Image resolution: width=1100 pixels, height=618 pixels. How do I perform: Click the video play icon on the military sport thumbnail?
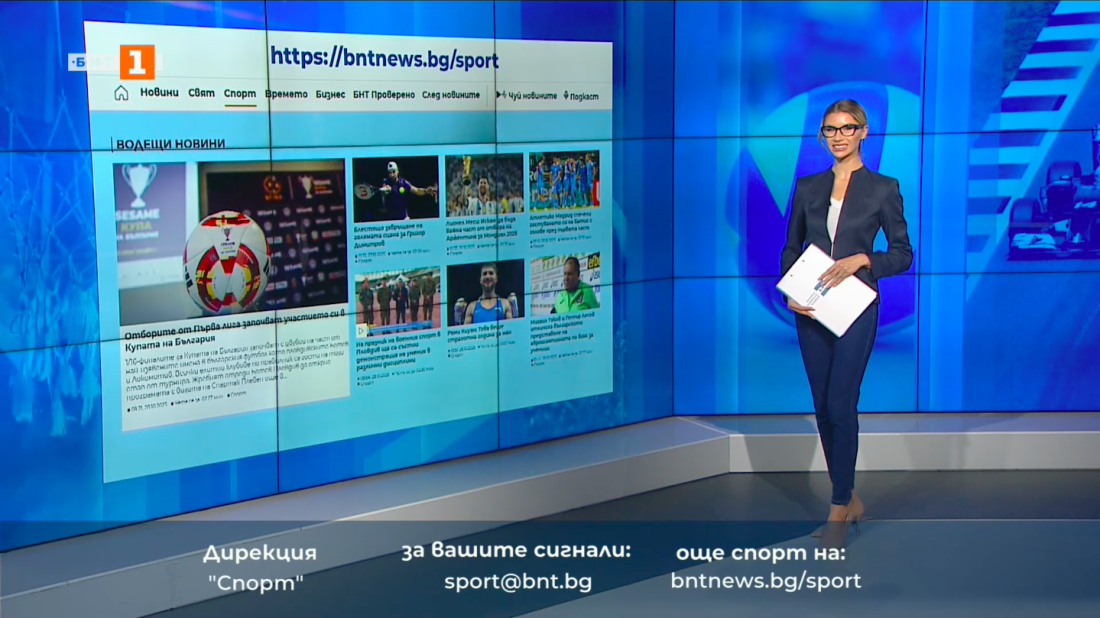[x=361, y=328]
